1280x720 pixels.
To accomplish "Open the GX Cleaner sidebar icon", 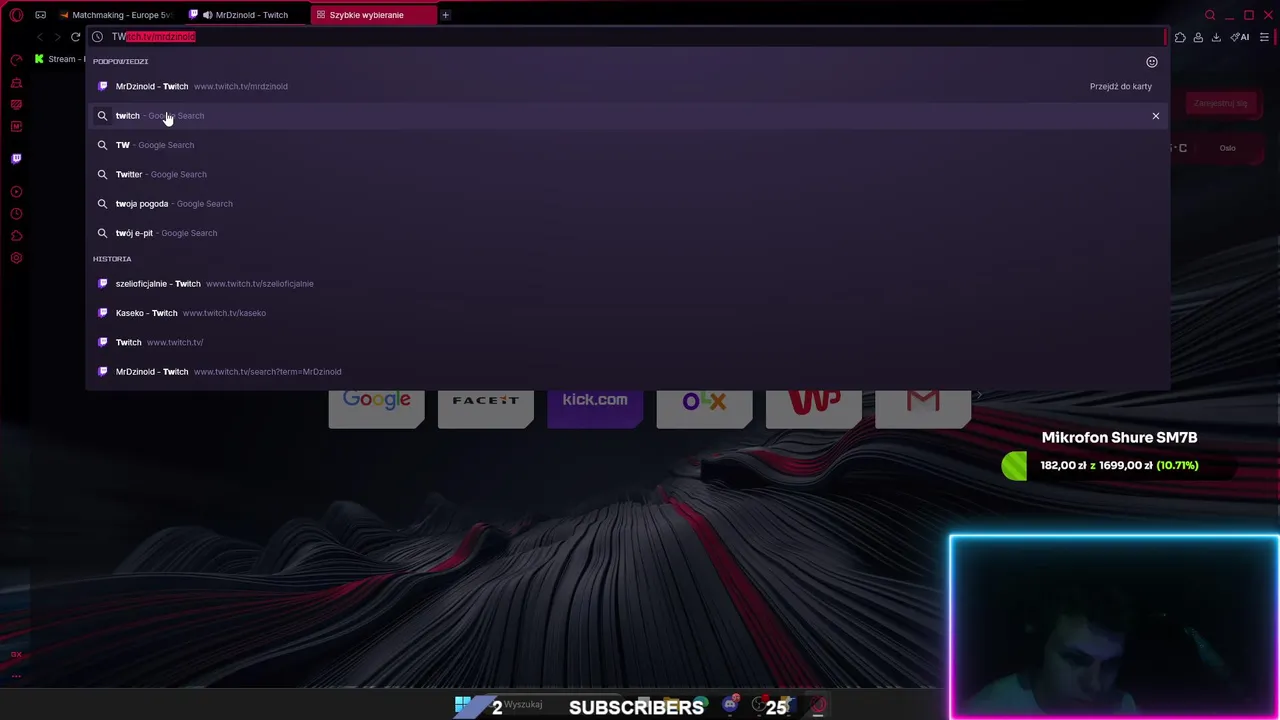I will (16, 82).
